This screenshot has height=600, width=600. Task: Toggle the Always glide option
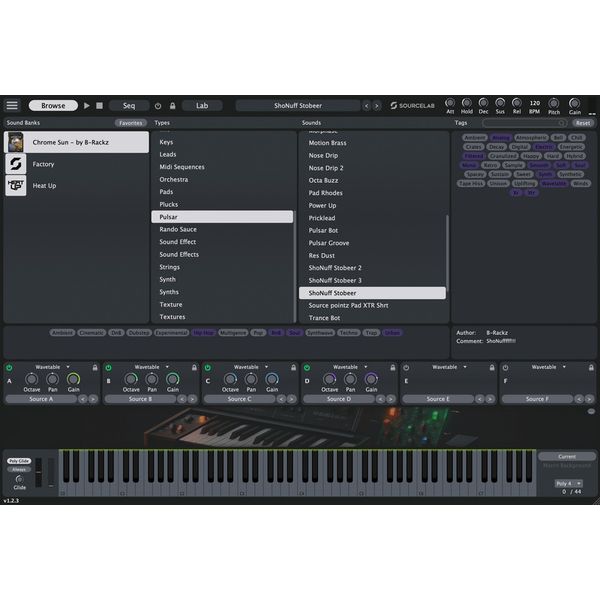19,469
